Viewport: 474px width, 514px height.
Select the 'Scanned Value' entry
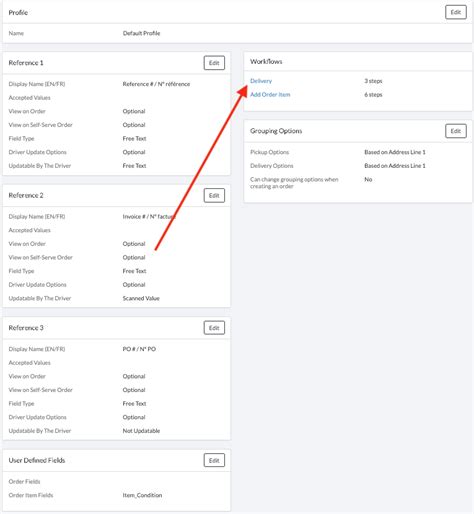141,298
